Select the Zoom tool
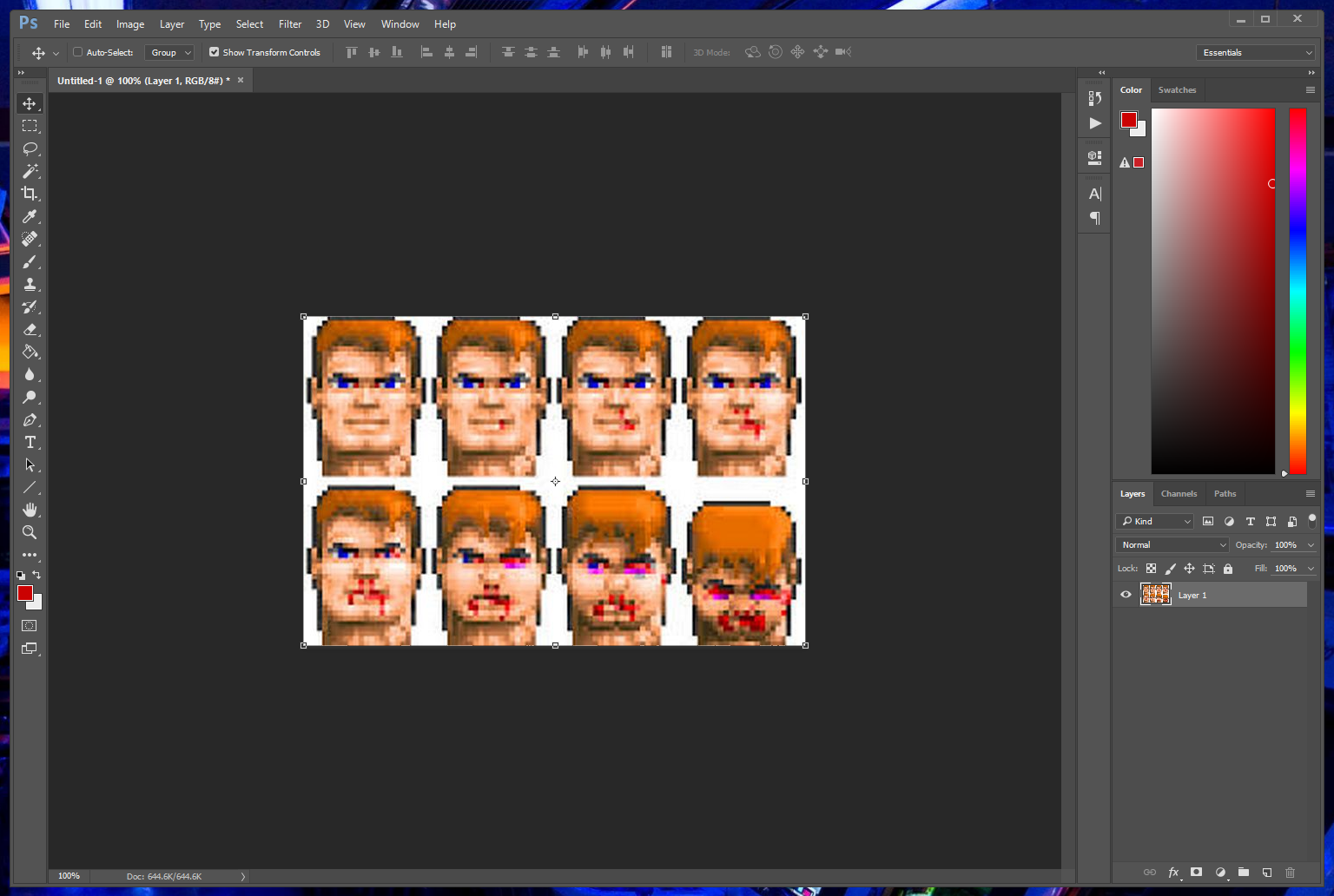 pyautogui.click(x=30, y=532)
